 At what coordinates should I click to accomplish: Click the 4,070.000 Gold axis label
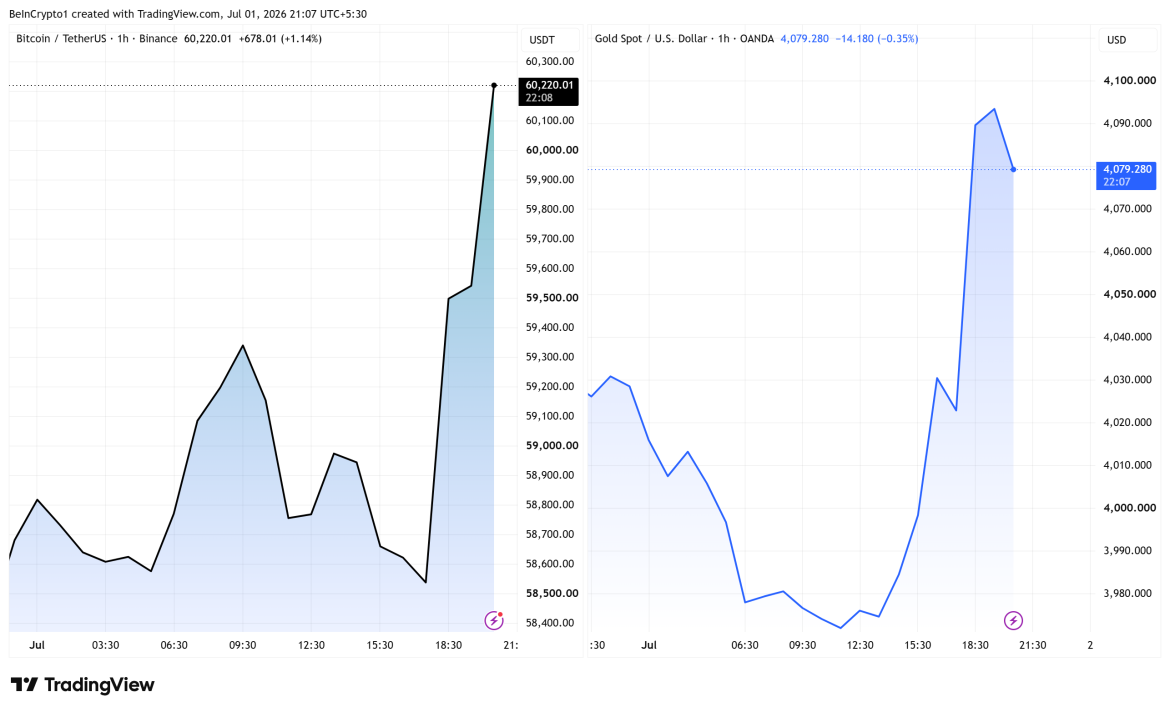1127,208
